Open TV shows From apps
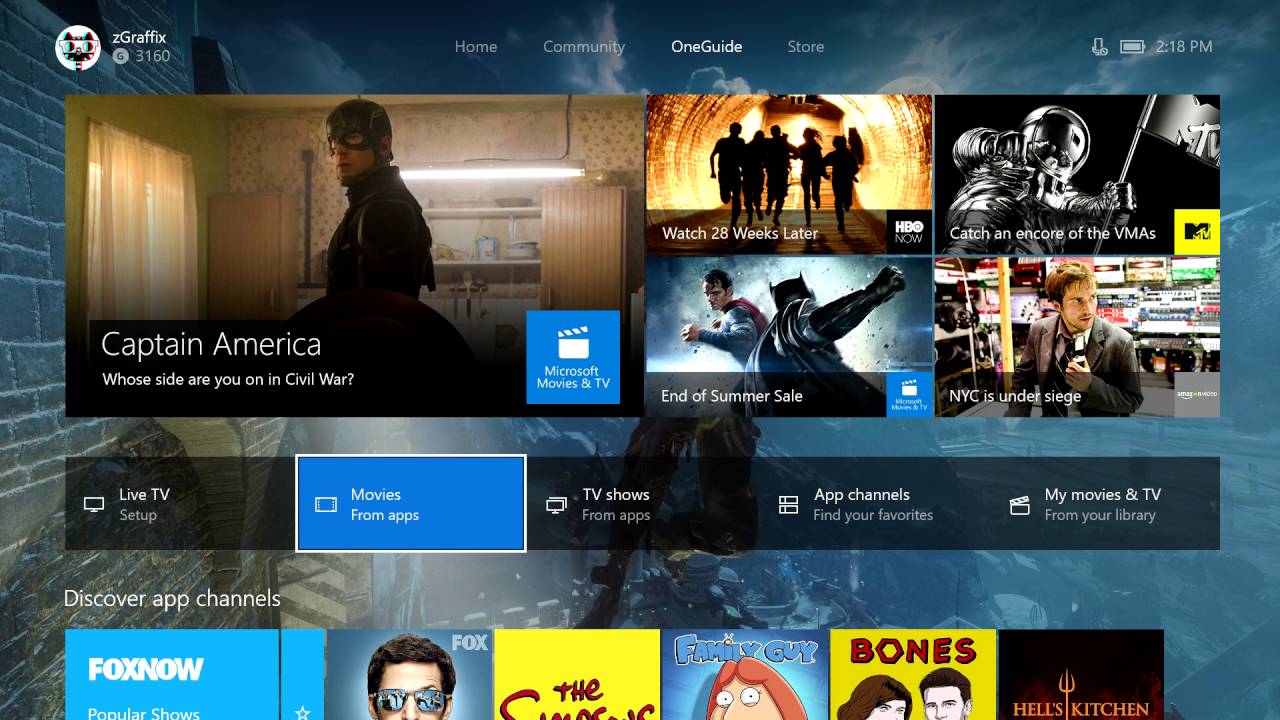This screenshot has width=1280, height=720. 642,504
